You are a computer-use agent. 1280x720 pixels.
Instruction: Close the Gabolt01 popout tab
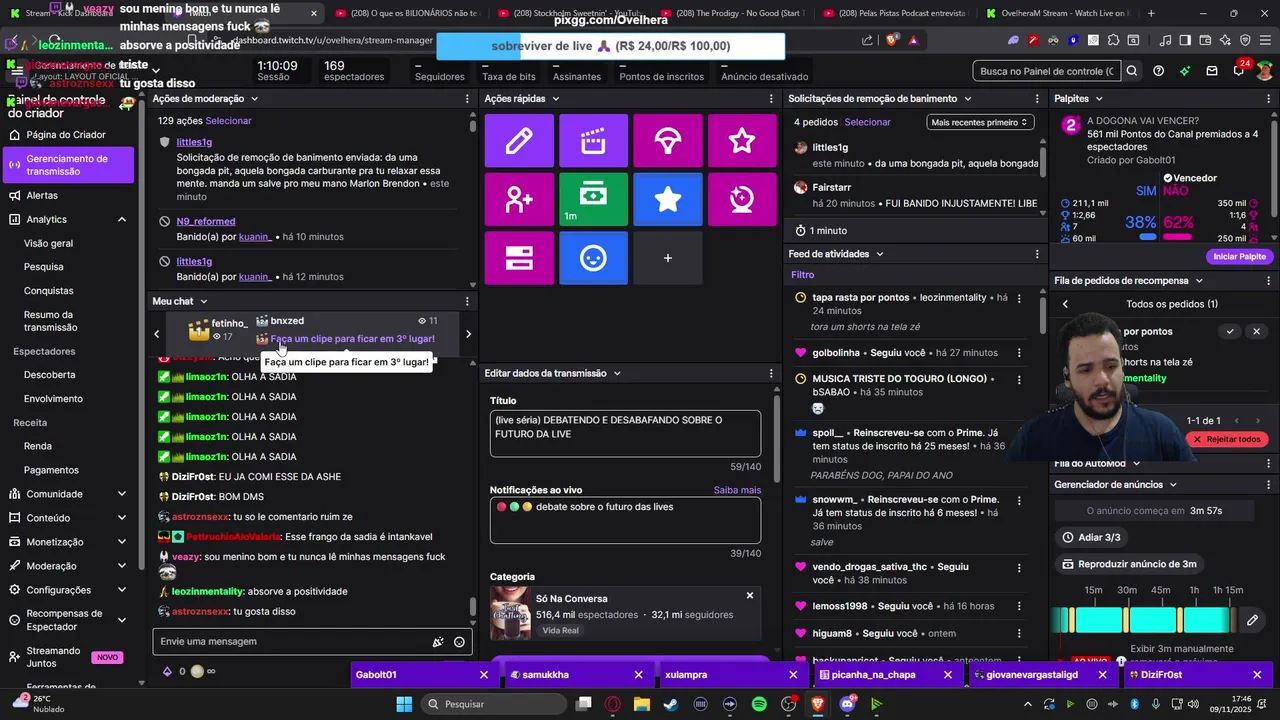point(484,675)
